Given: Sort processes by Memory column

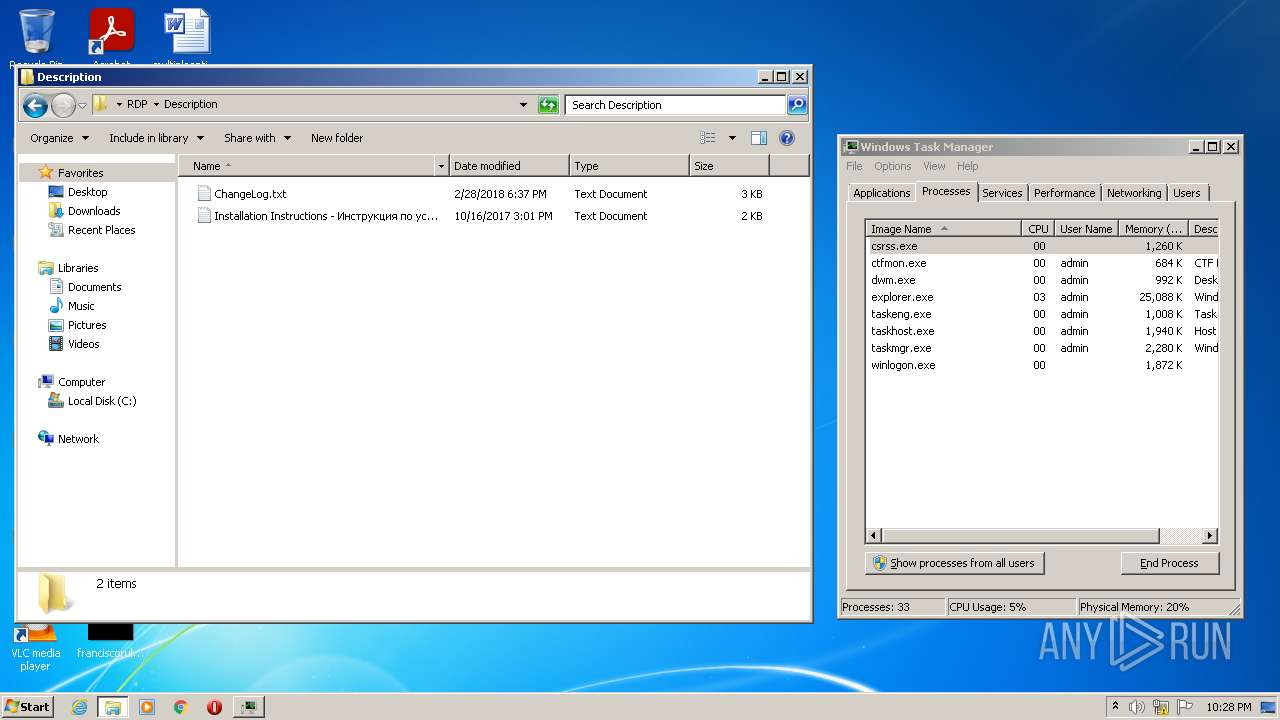Looking at the screenshot, I should coord(1152,229).
